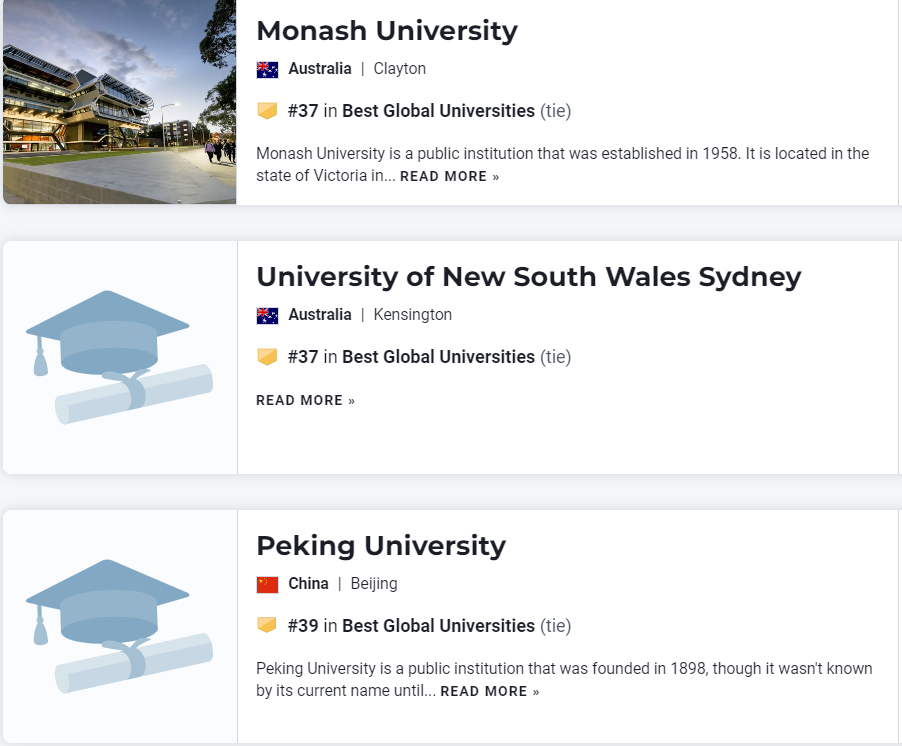The height and width of the screenshot is (746, 902).
Task: Click Best Global Universities in Peking's ranking
Action: tap(438, 626)
